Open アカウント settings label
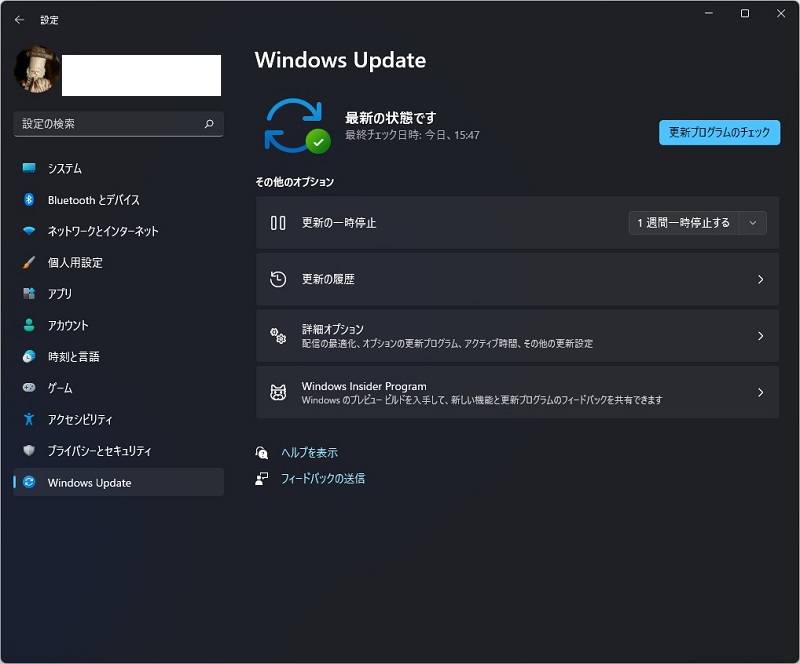 pos(68,326)
